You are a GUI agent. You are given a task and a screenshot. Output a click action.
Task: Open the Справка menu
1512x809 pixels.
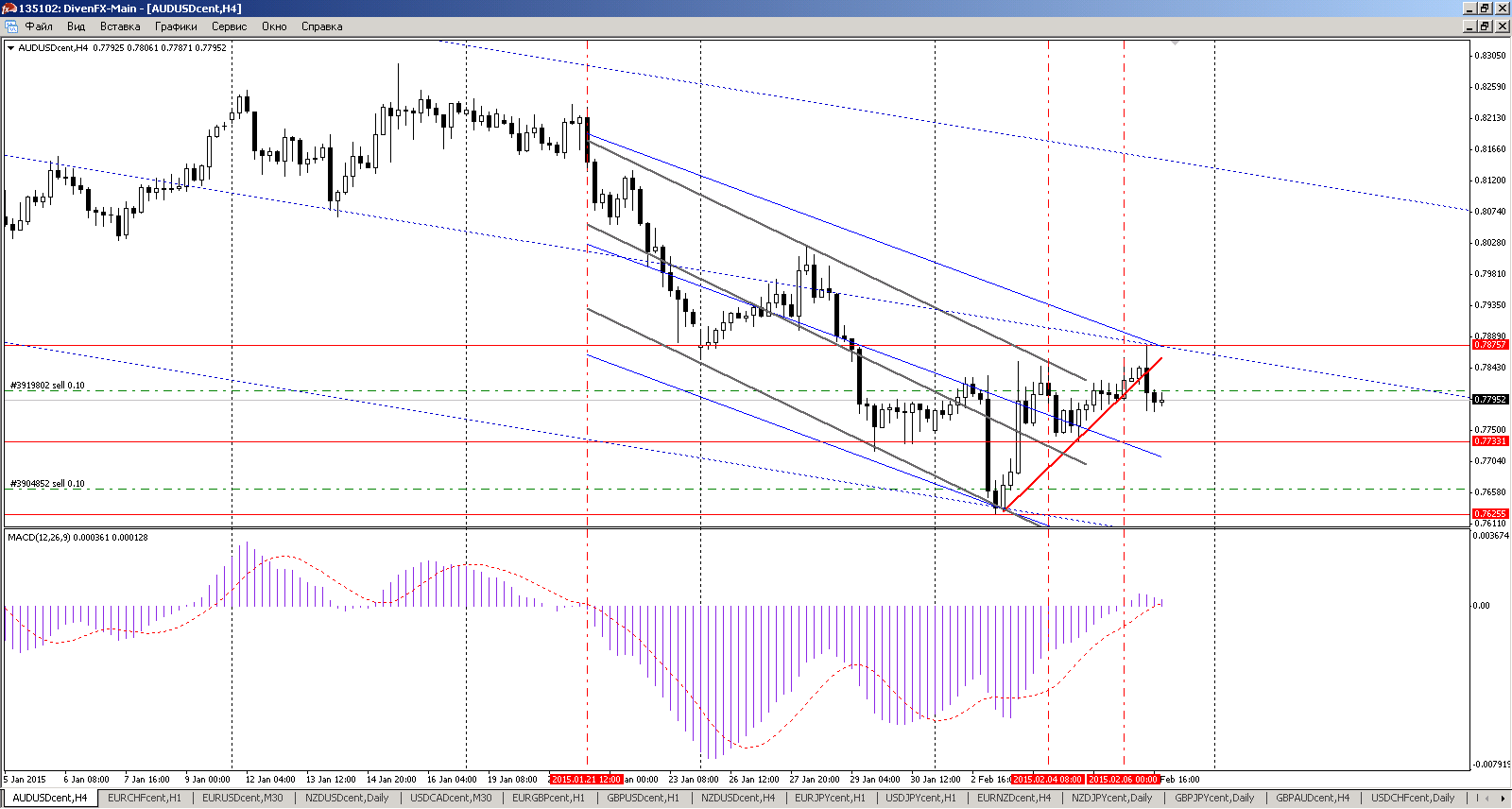[321, 26]
